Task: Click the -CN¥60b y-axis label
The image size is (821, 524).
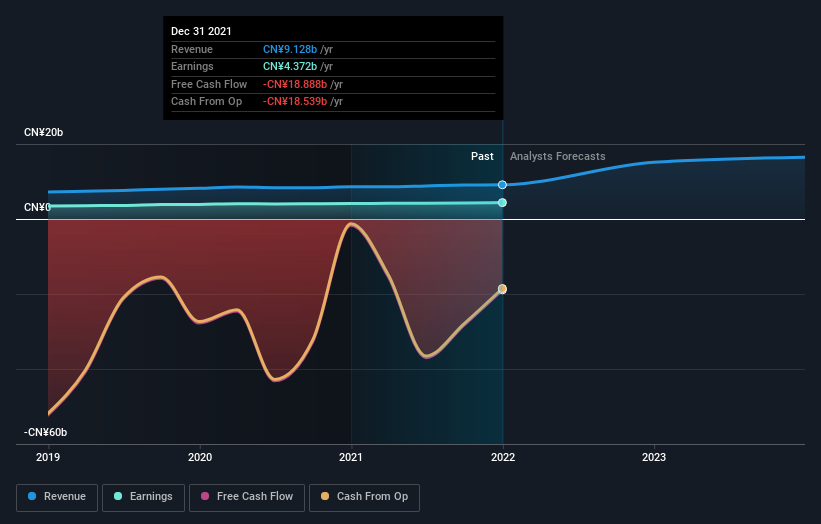Action: click(46, 432)
